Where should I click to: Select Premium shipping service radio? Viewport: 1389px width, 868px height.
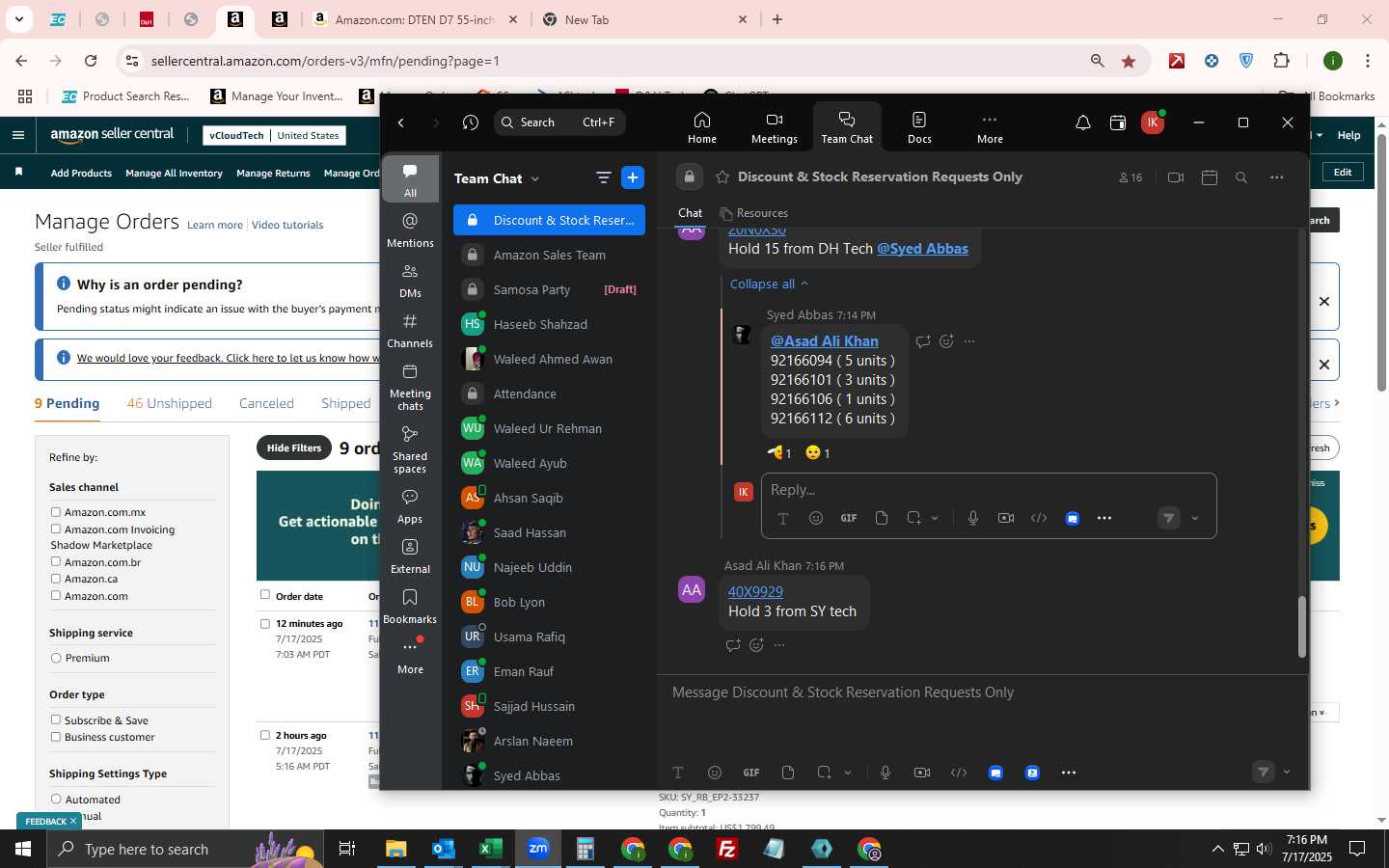click(56, 658)
